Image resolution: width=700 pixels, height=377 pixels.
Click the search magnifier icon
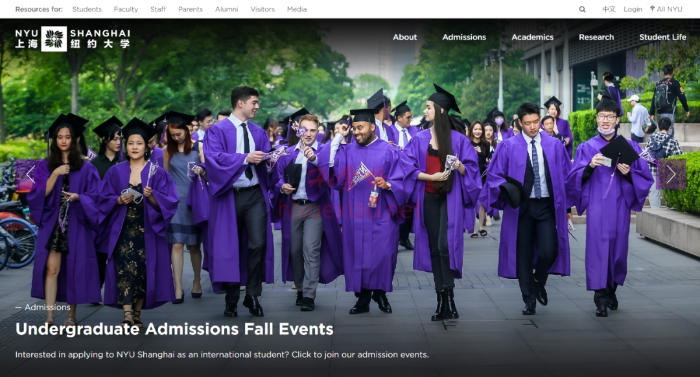[x=582, y=9]
